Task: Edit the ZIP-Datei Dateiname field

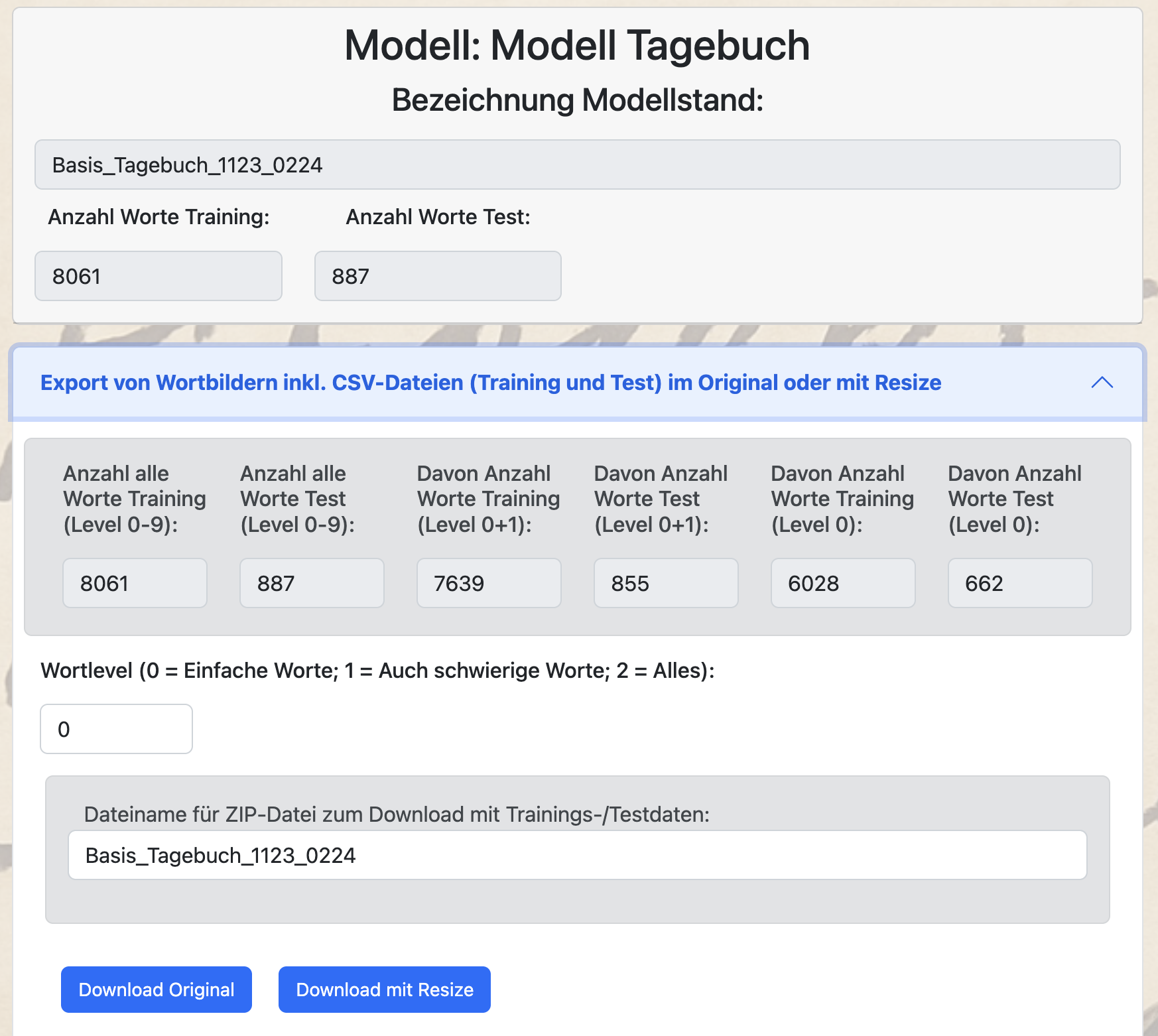Action: tap(578, 855)
